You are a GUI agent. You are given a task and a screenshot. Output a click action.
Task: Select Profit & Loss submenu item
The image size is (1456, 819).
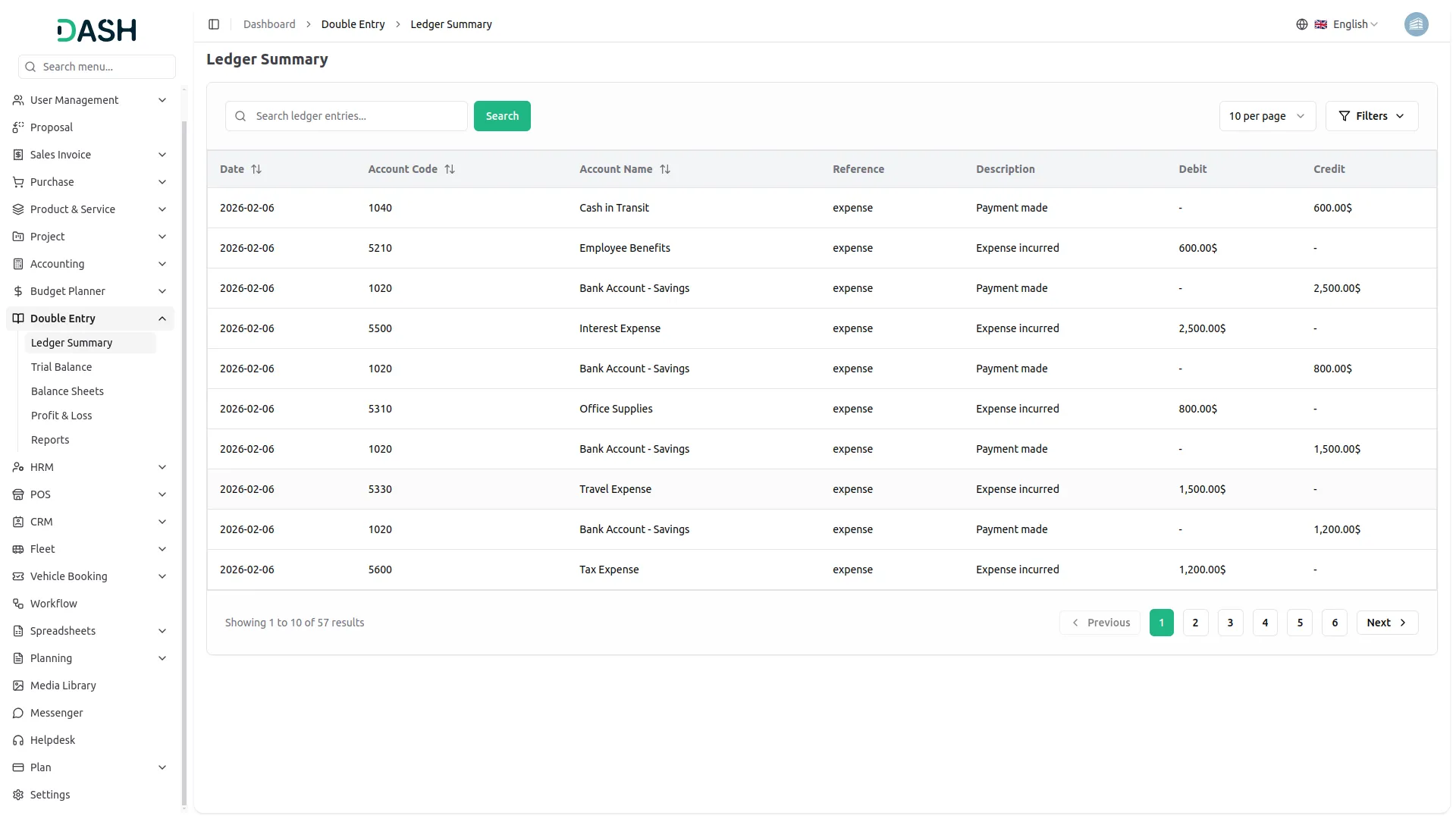tap(61, 416)
